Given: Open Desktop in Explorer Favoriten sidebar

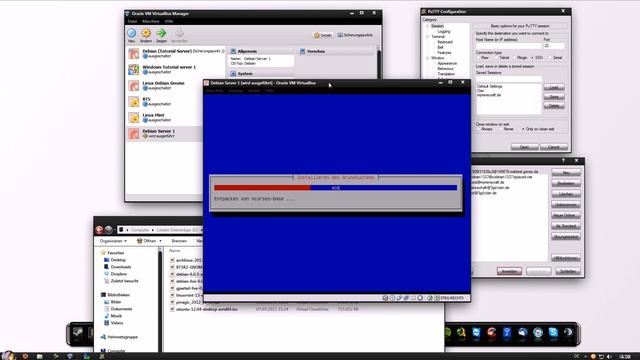Looking at the screenshot, I should coord(115,260).
